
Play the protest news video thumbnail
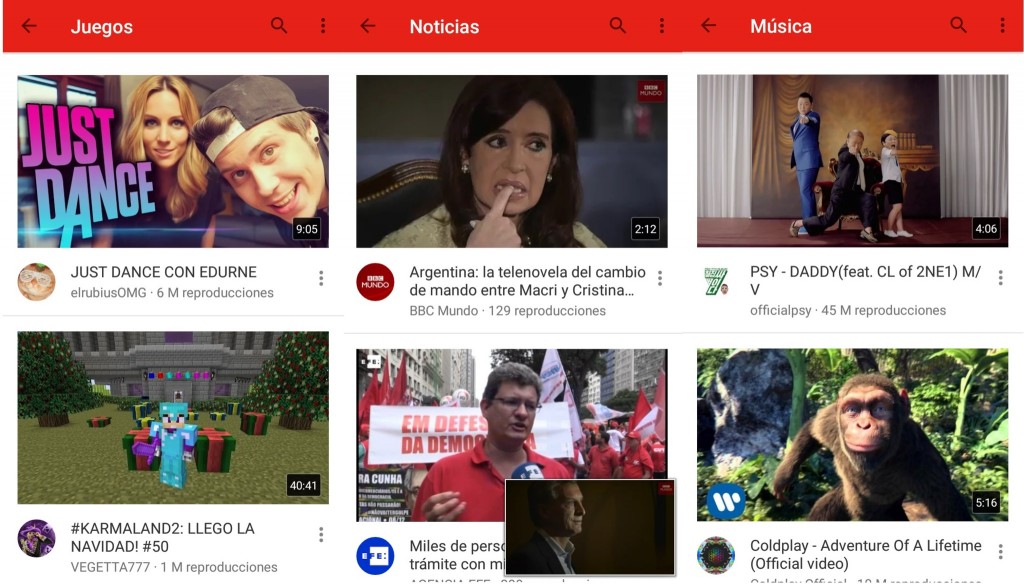[511, 435]
